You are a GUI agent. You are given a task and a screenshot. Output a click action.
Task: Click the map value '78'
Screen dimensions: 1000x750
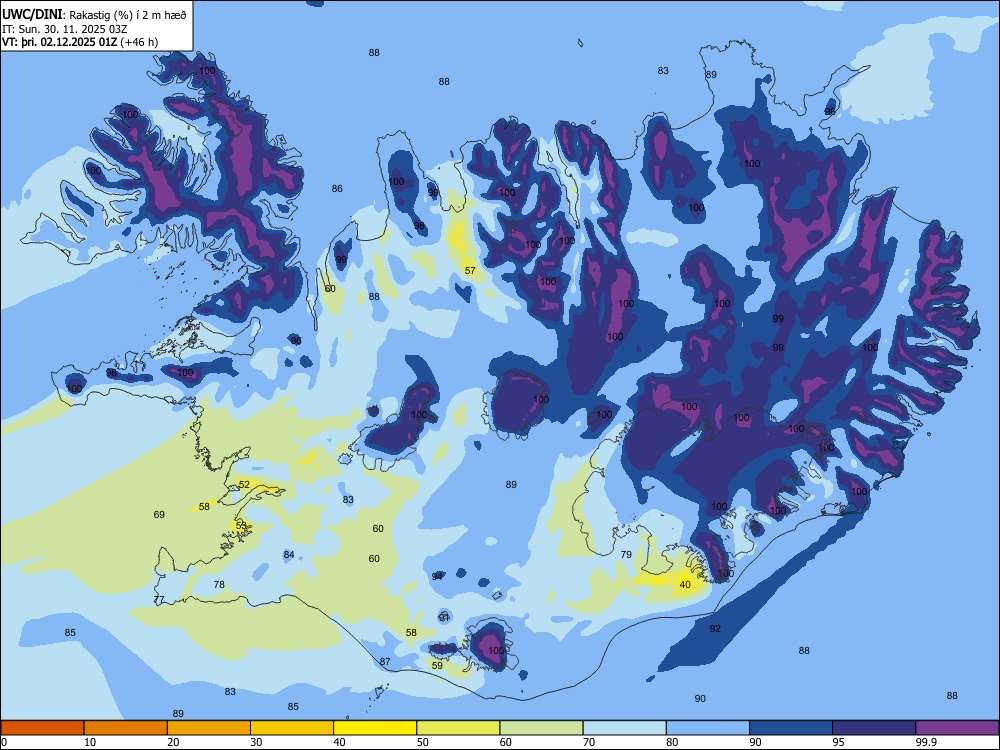point(219,584)
